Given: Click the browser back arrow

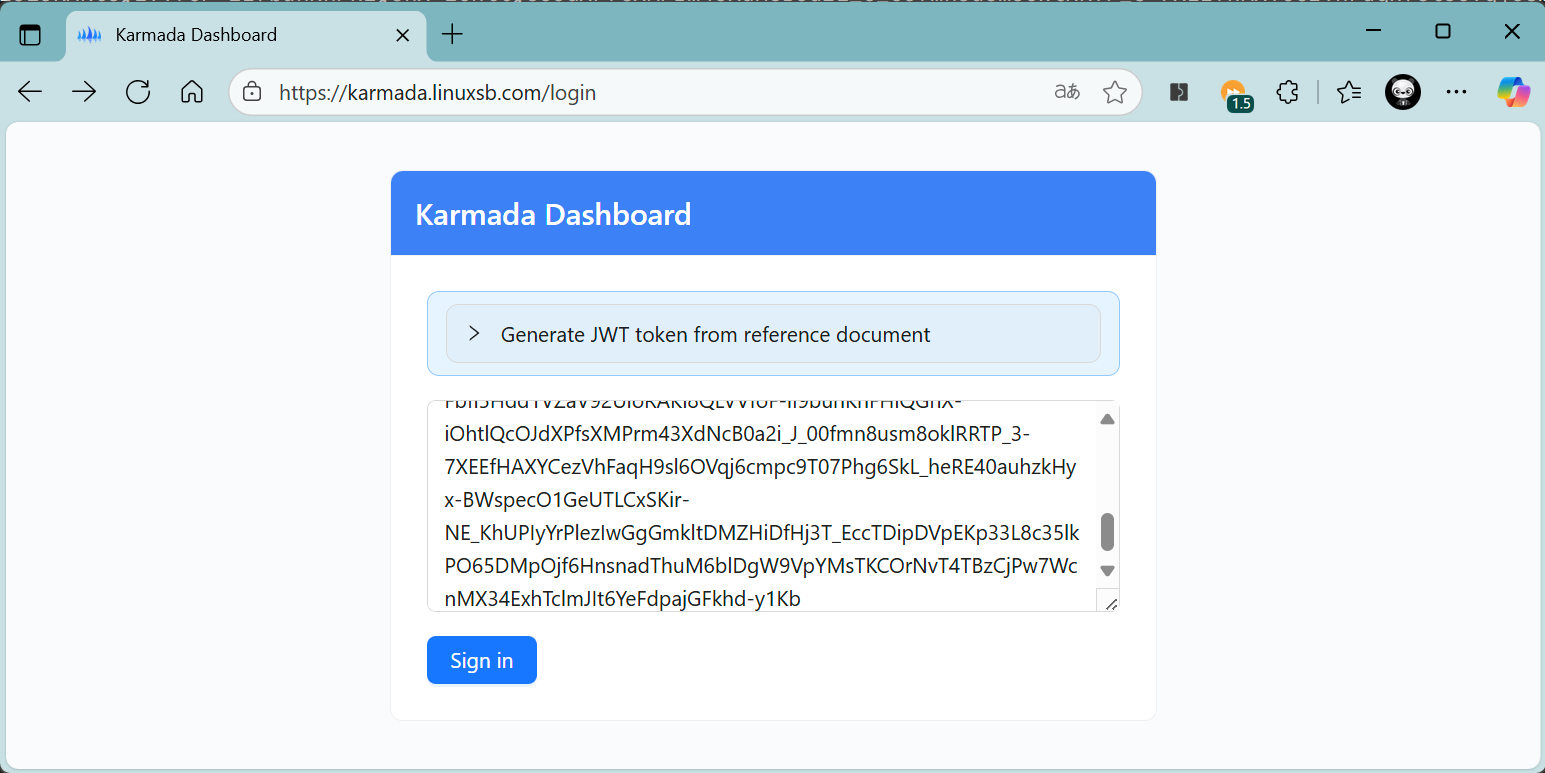Looking at the screenshot, I should tap(30, 93).
